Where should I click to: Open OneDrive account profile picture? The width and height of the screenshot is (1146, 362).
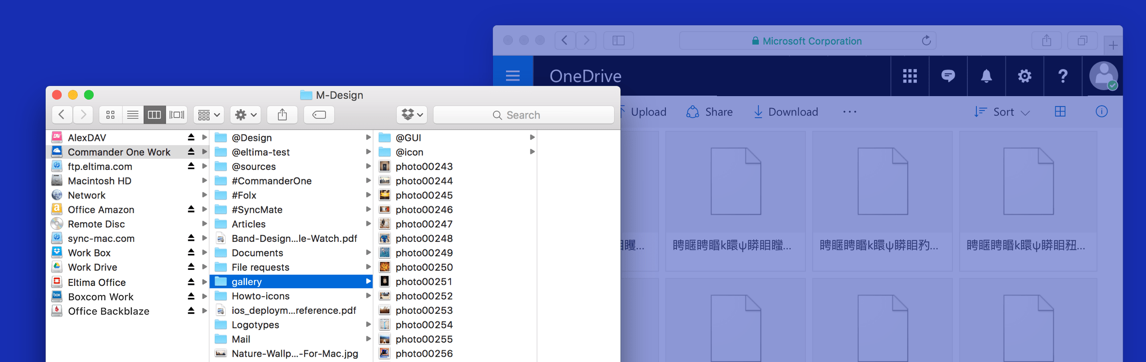click(1103, 75)
